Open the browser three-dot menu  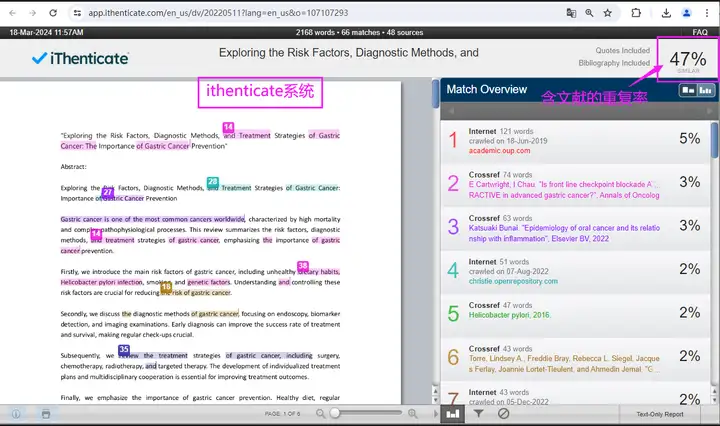pos(707,13)
